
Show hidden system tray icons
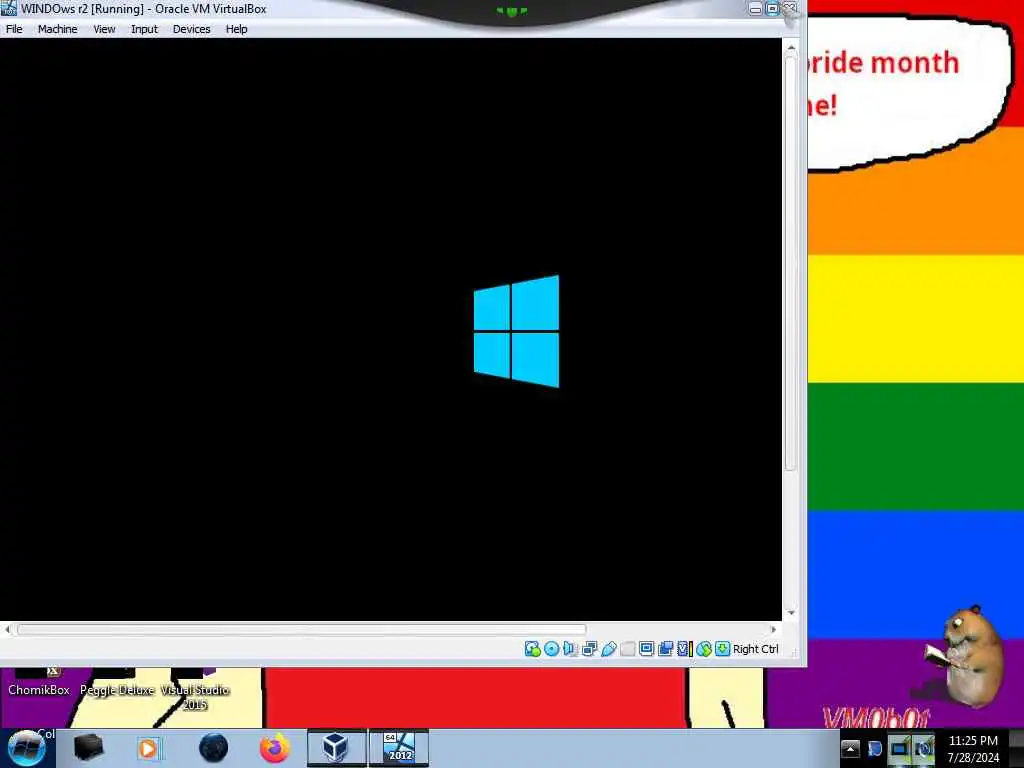point(850,749)
